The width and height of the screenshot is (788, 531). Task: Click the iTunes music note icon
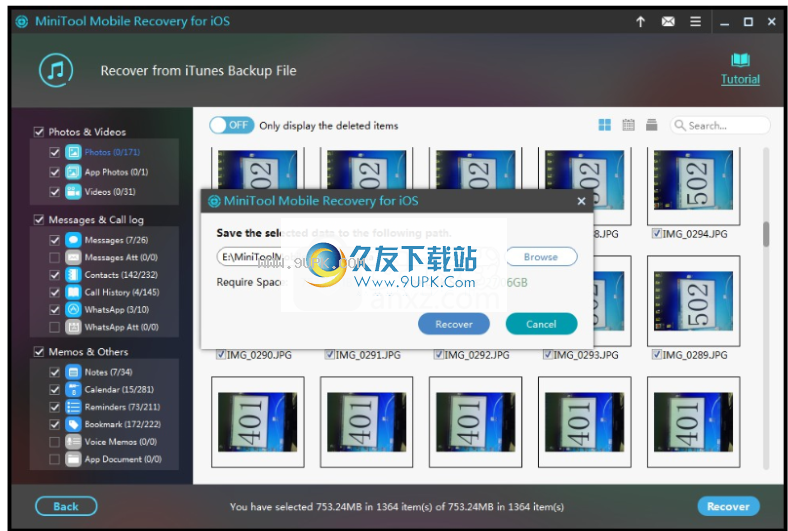[x=56, y=70]
